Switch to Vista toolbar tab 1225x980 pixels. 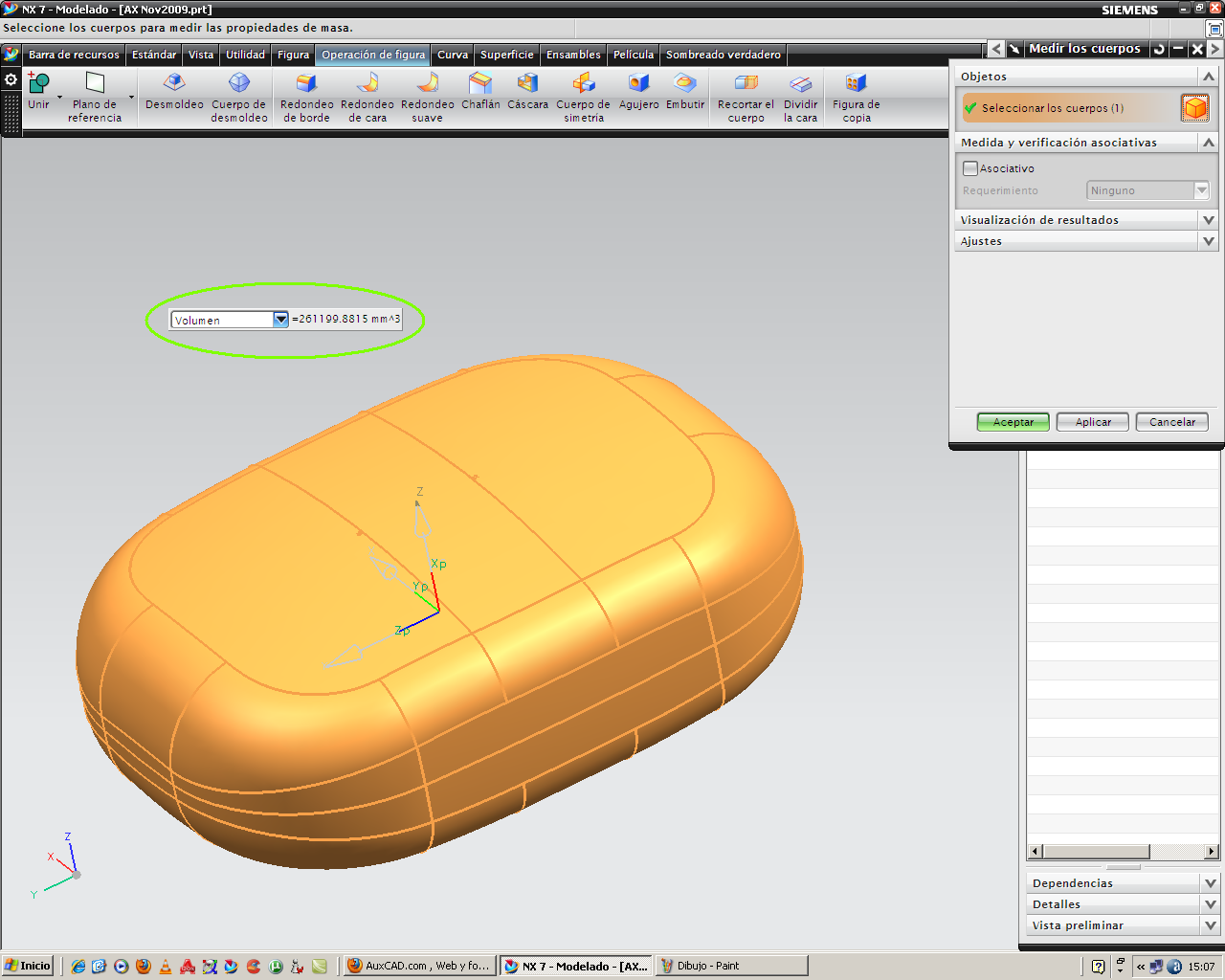201,55
